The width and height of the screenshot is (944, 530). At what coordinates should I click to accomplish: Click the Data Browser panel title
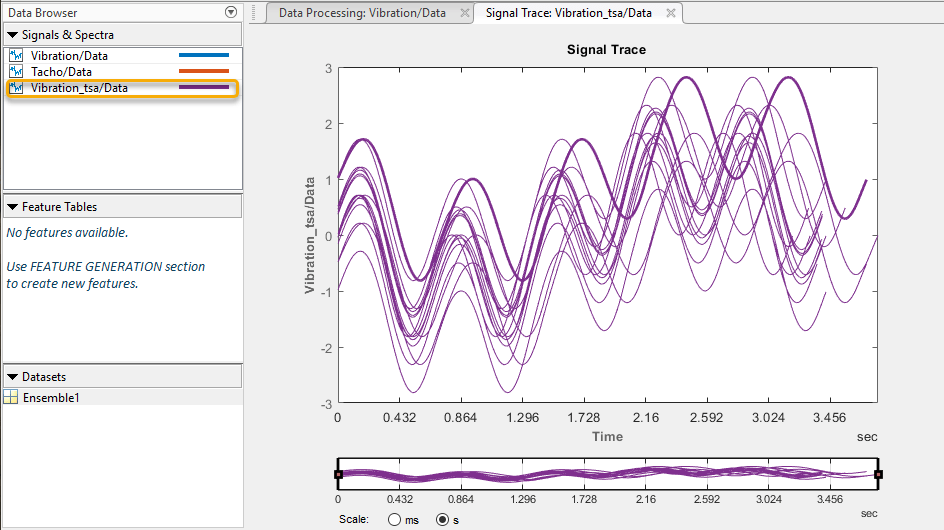point(43,13)
